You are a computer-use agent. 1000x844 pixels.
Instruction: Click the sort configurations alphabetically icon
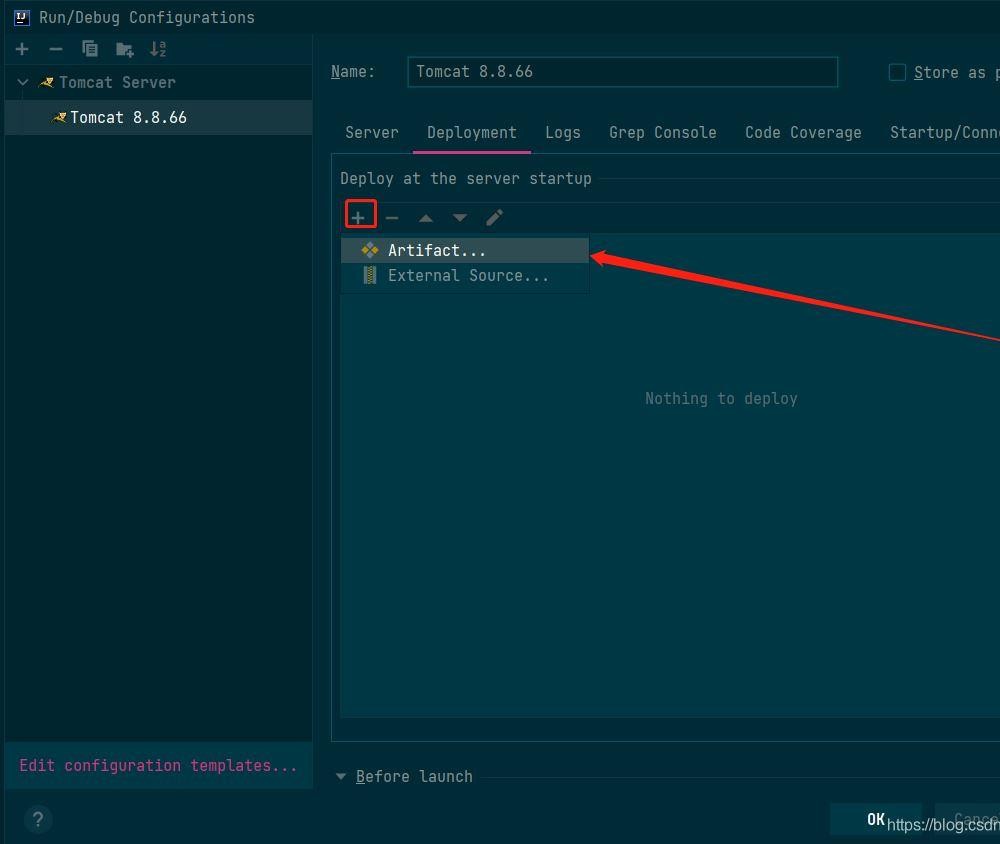158,49
